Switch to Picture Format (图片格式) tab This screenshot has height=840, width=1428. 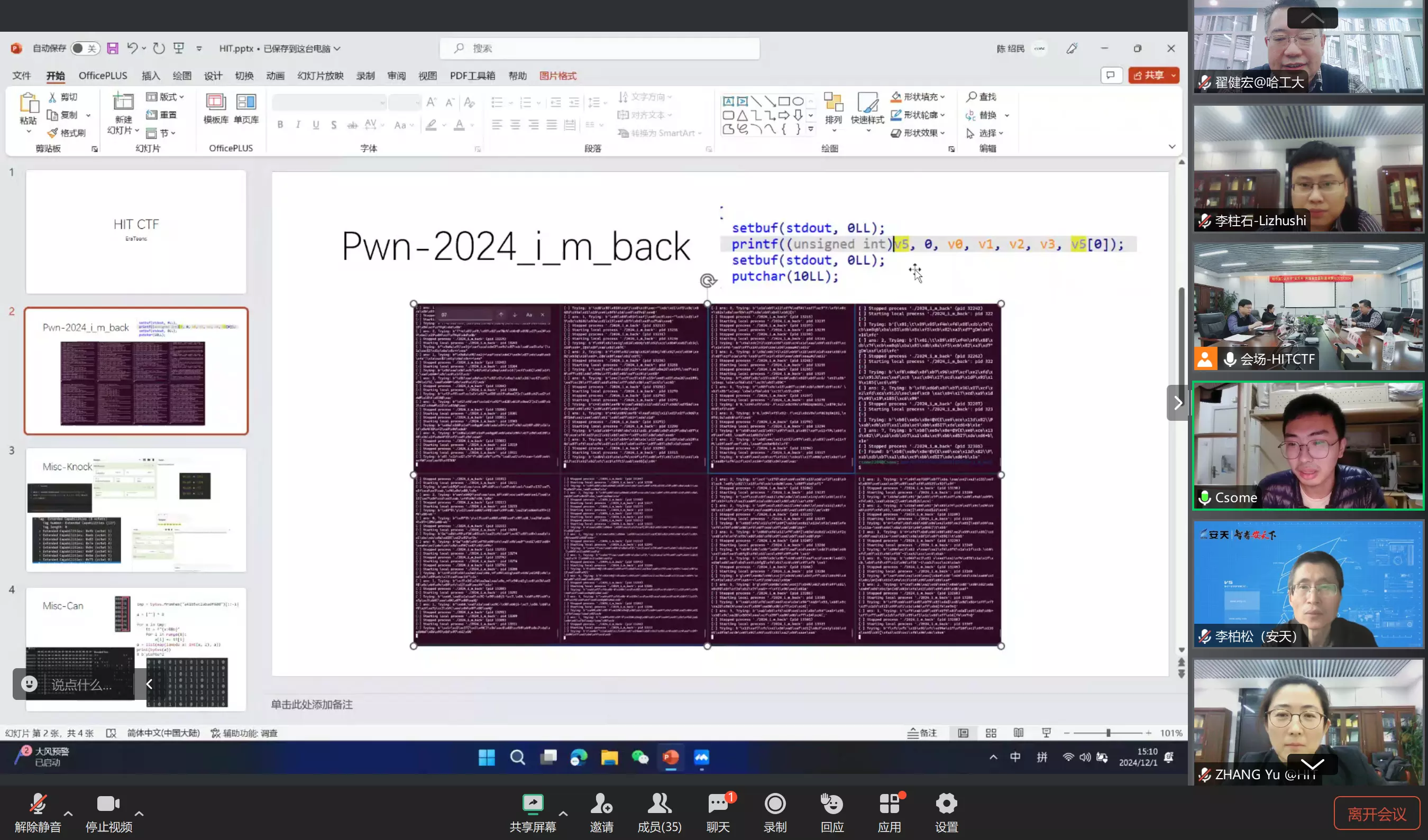[x=557, y=76]
